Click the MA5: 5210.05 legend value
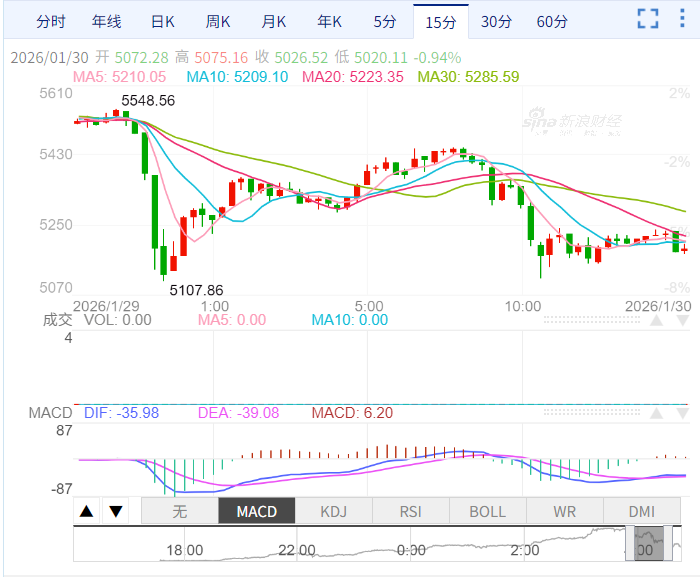 pyautogui.click(x=119, y=77)
